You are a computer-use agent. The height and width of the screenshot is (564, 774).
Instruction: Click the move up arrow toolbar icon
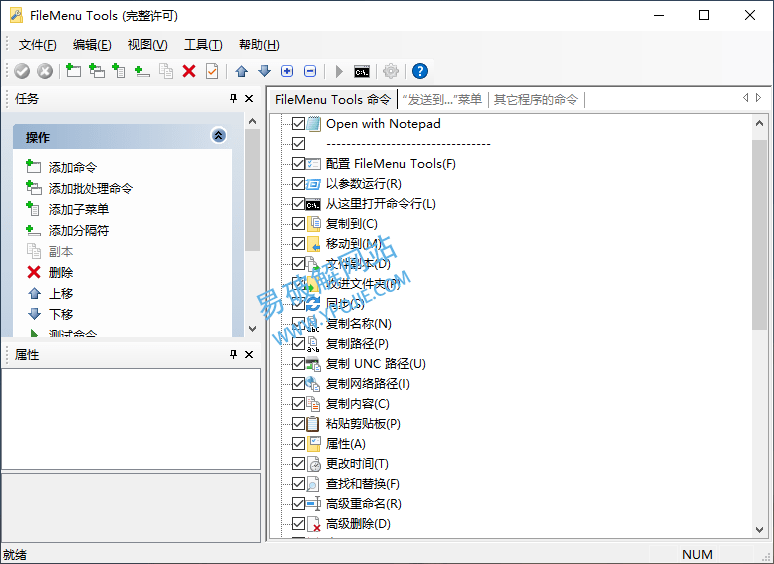(x=241, y=72)
